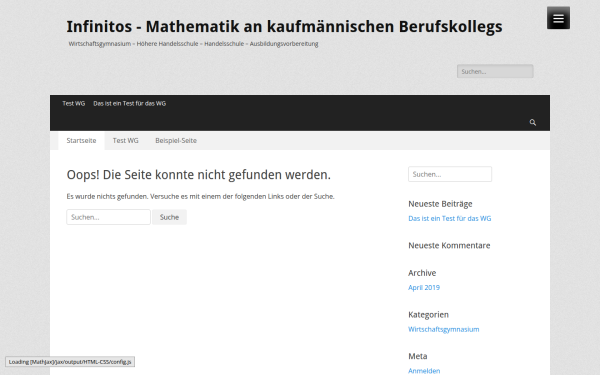Open site title Infinitos - Mathematik link
Screen dimensions: 600x375
[x=284, y=26]
